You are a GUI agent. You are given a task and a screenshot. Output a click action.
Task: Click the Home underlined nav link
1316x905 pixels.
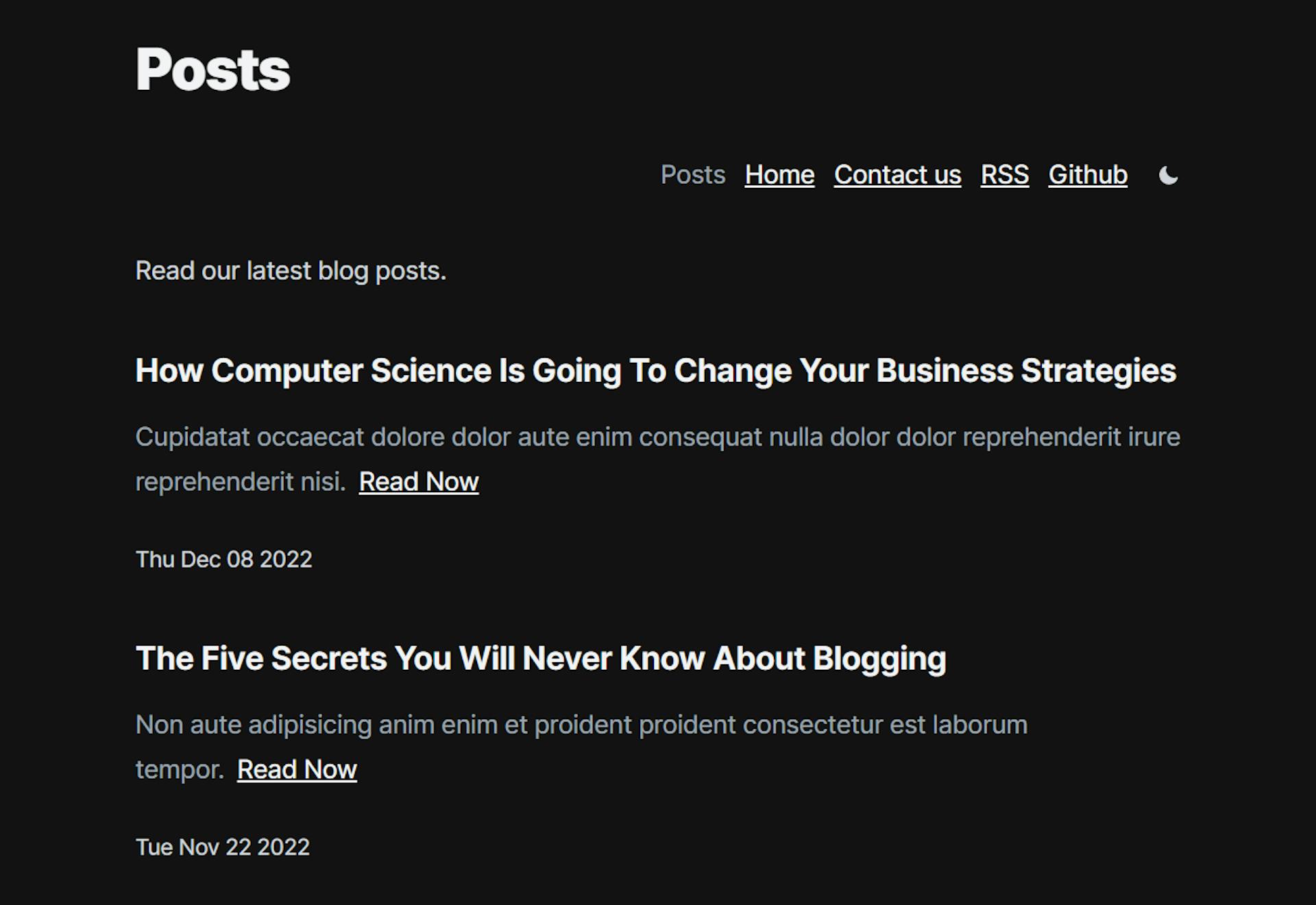(x=779, y=176)
